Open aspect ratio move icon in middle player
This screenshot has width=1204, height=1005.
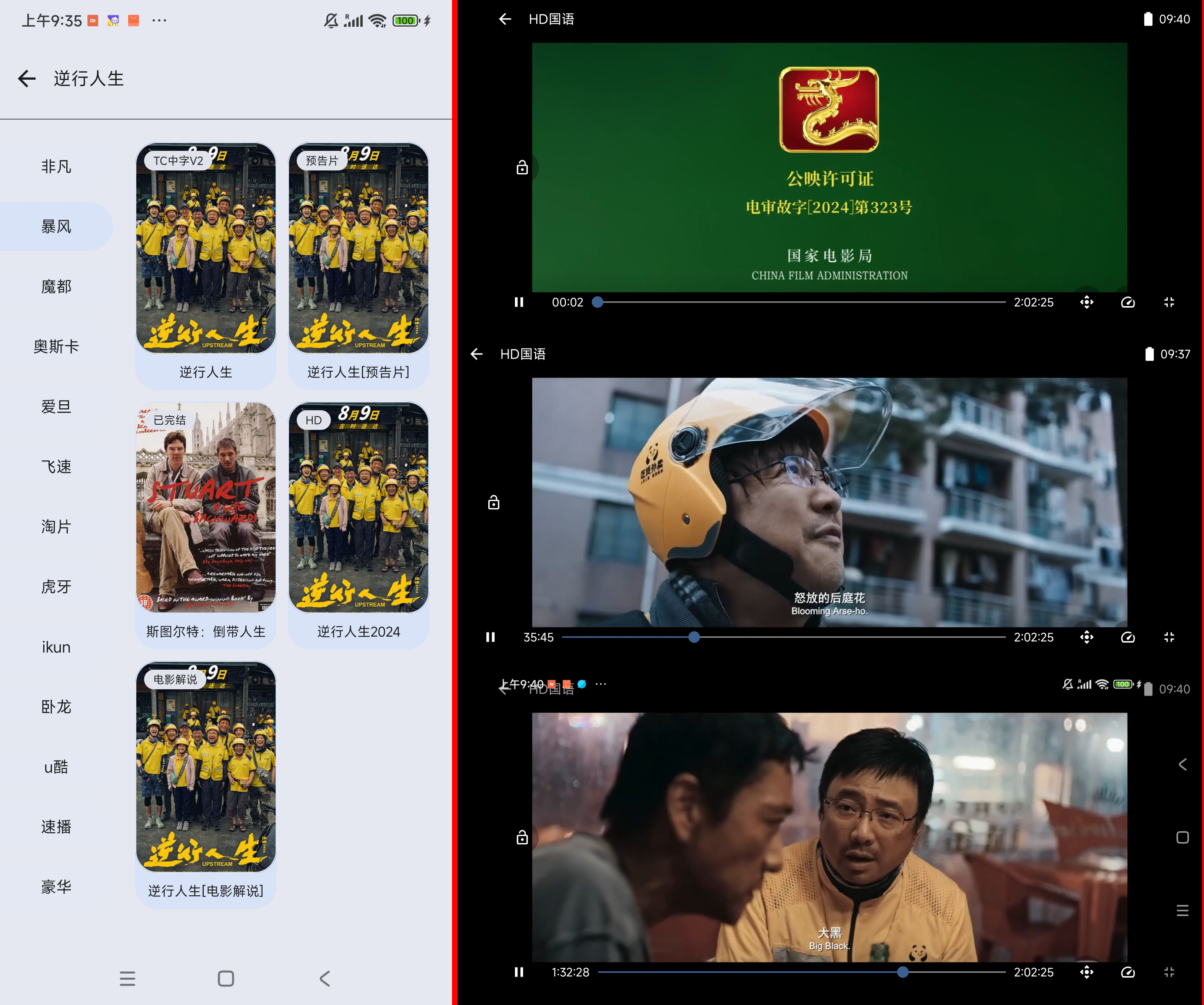tap(1087, 637)
